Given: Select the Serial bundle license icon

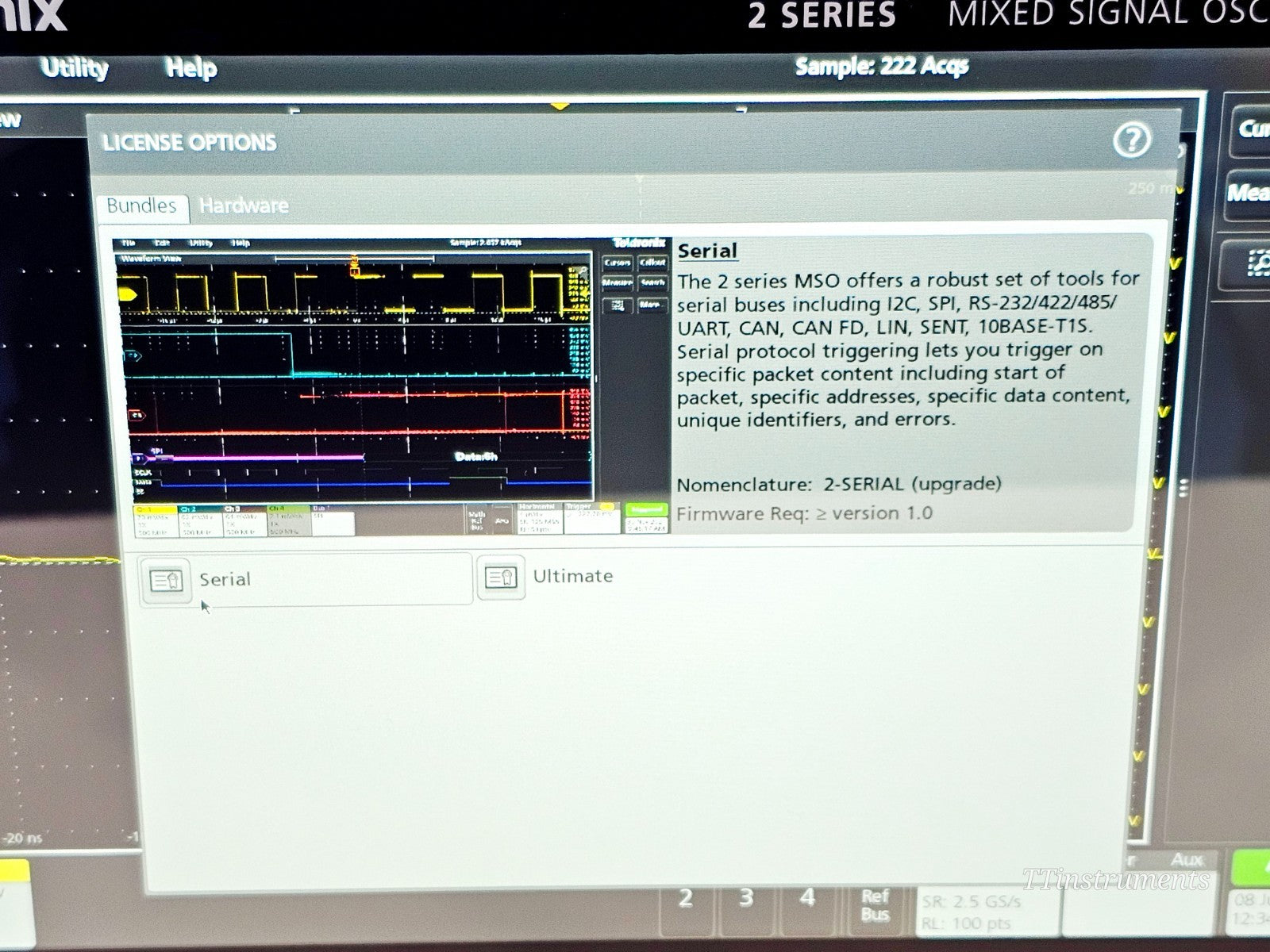Looking at the screenshot, I should 167,581.
